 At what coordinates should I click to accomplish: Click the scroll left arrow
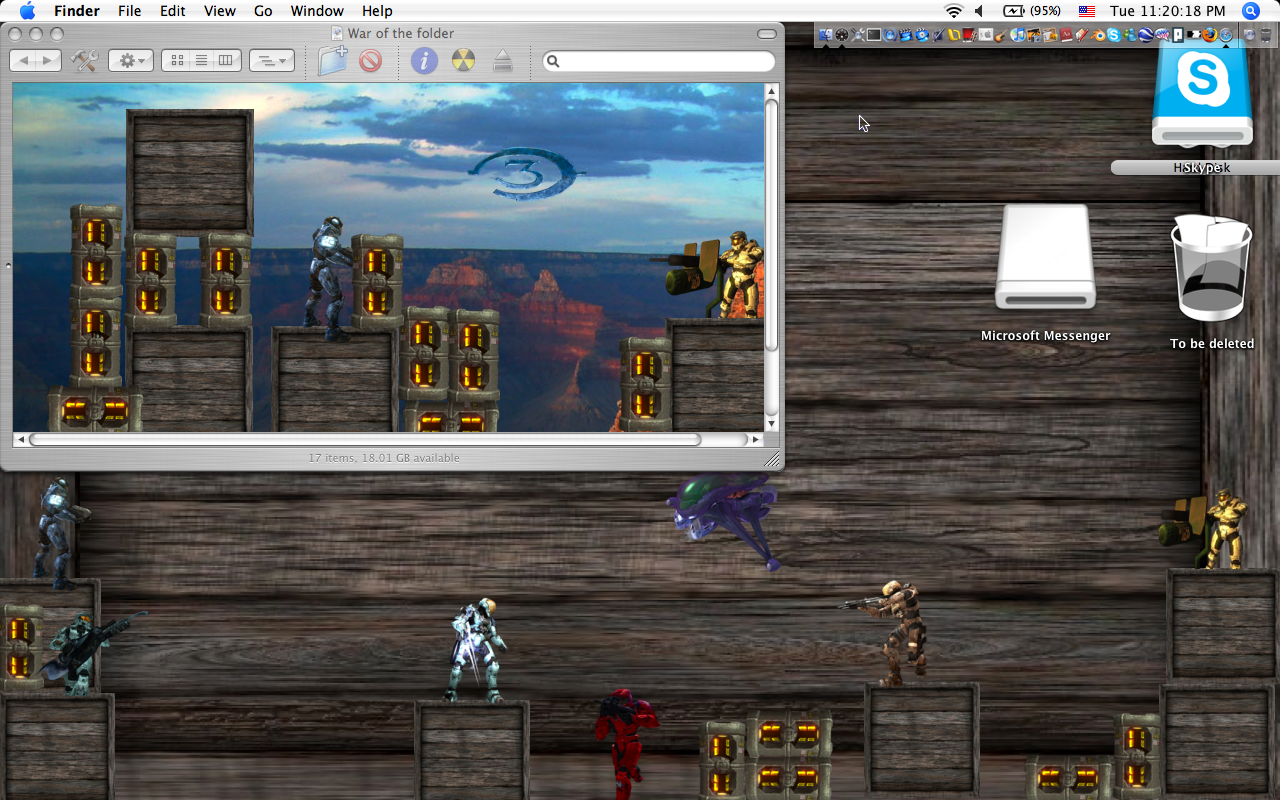(x=20, y=439)
